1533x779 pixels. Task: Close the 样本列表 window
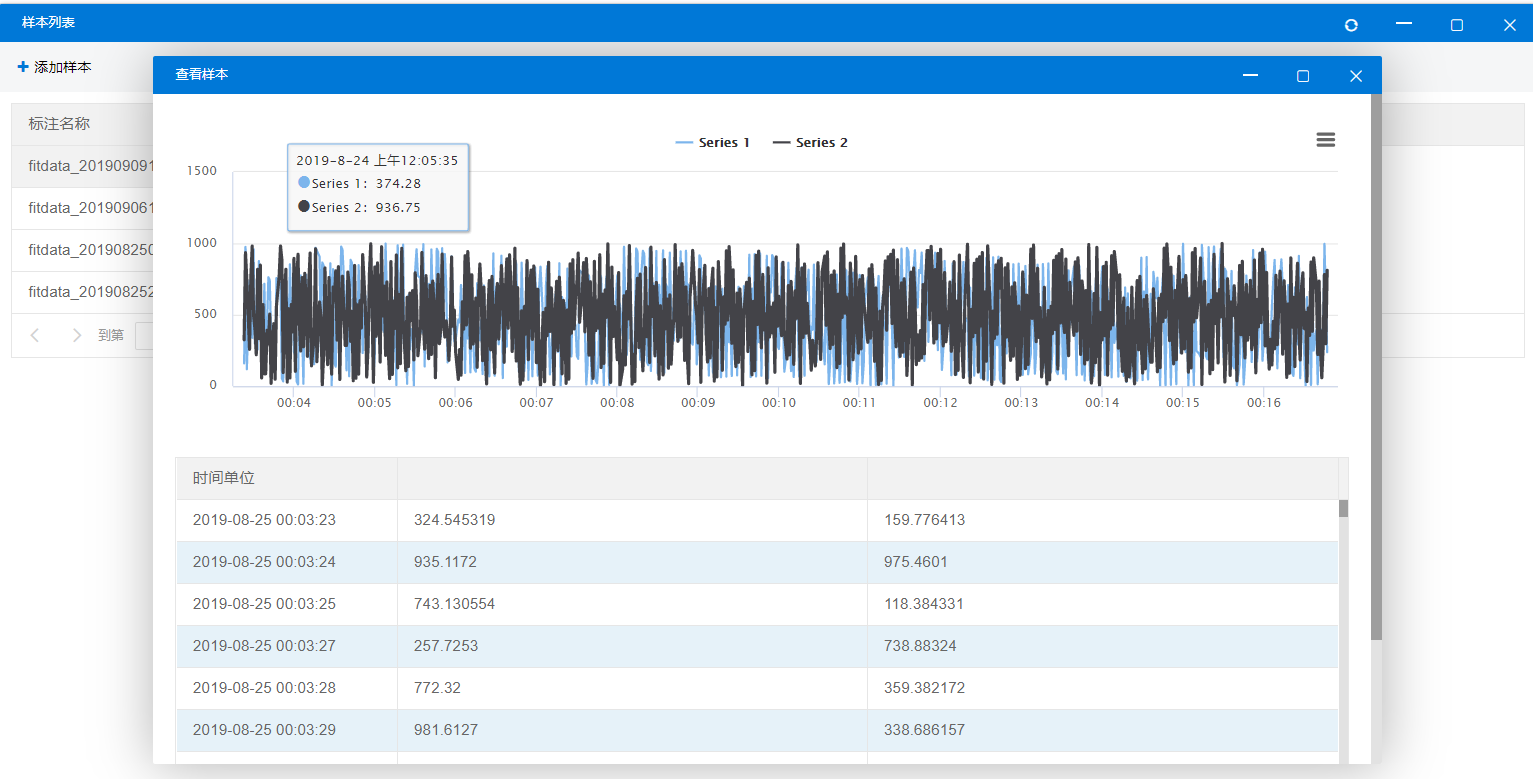point(1510,25)
